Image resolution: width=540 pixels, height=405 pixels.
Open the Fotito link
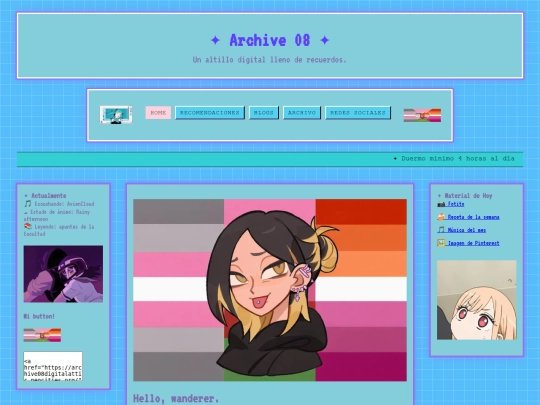click(x=456, y=204)
